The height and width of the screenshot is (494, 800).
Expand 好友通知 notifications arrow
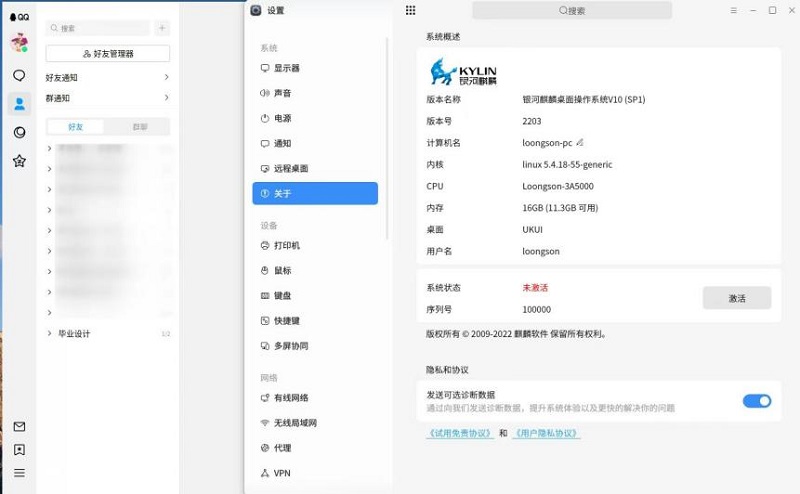click(x=166, y=77)
